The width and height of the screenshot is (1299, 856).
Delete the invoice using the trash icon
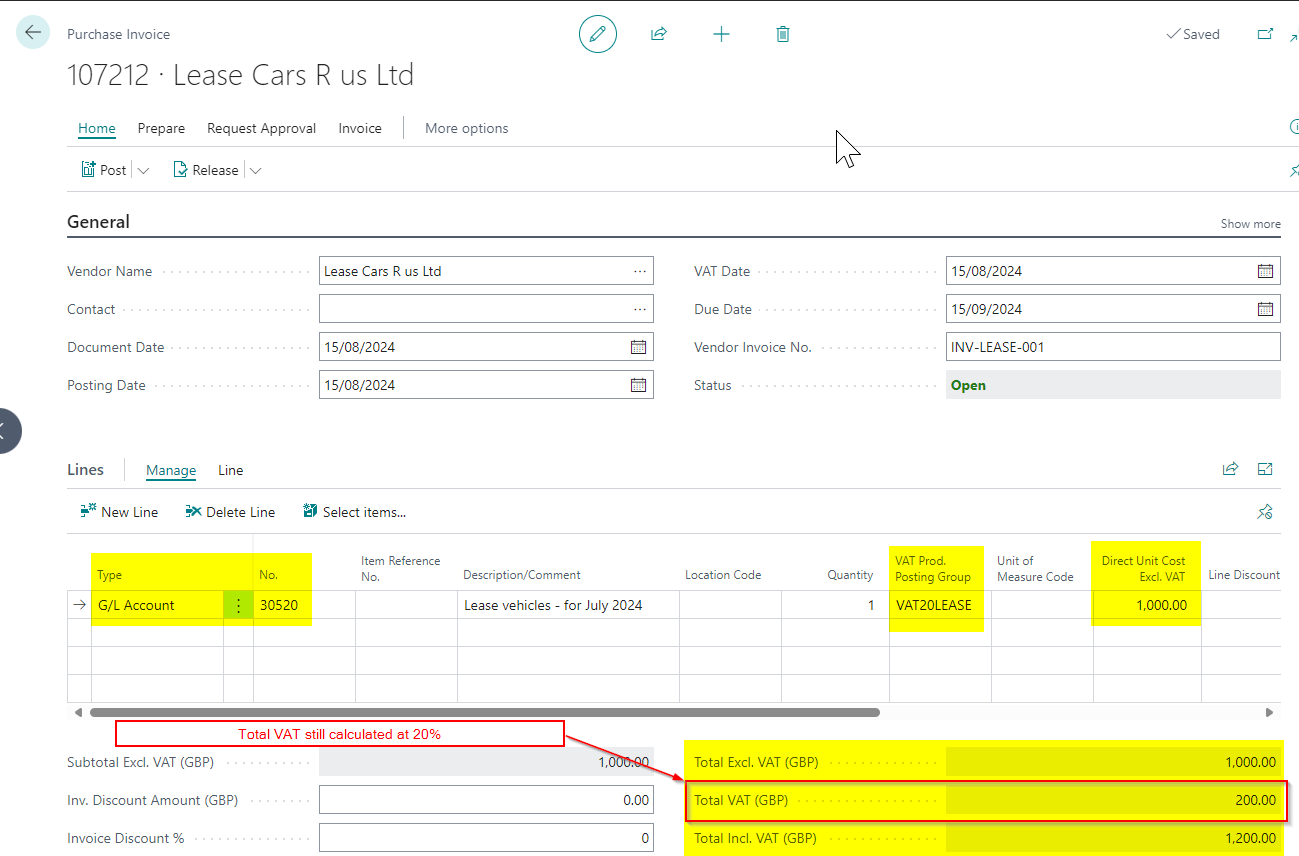(782, 33)
